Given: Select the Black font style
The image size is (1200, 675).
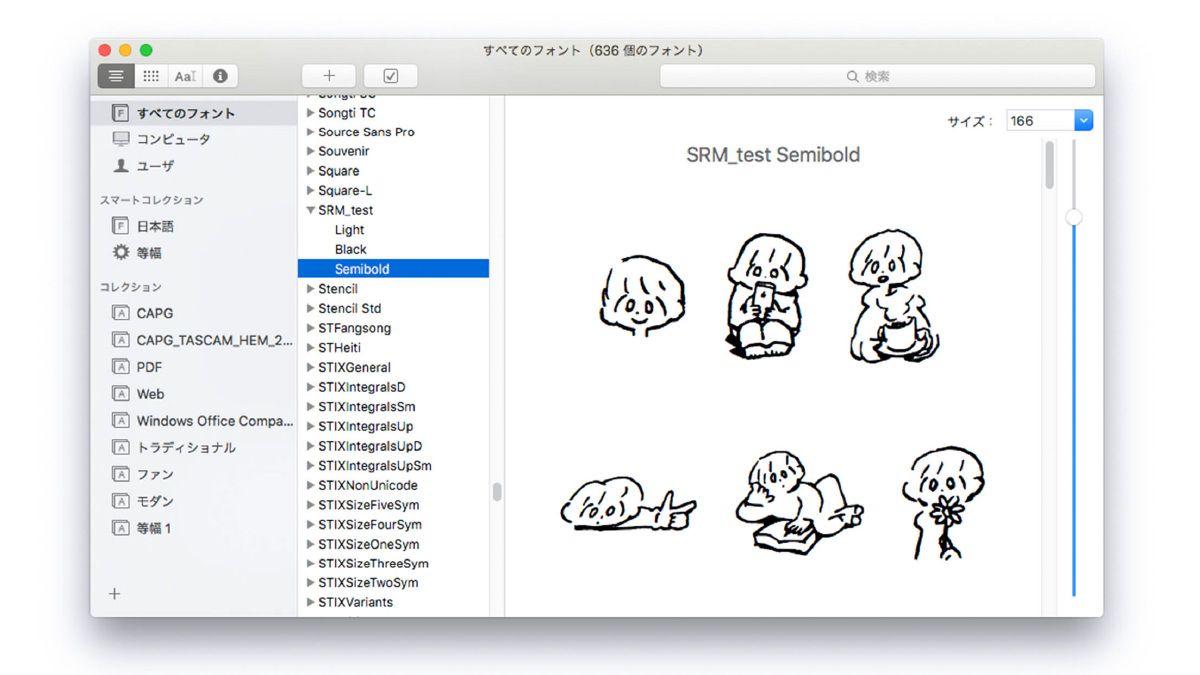Looking at the screenshot, I should (x=350, y=249).
